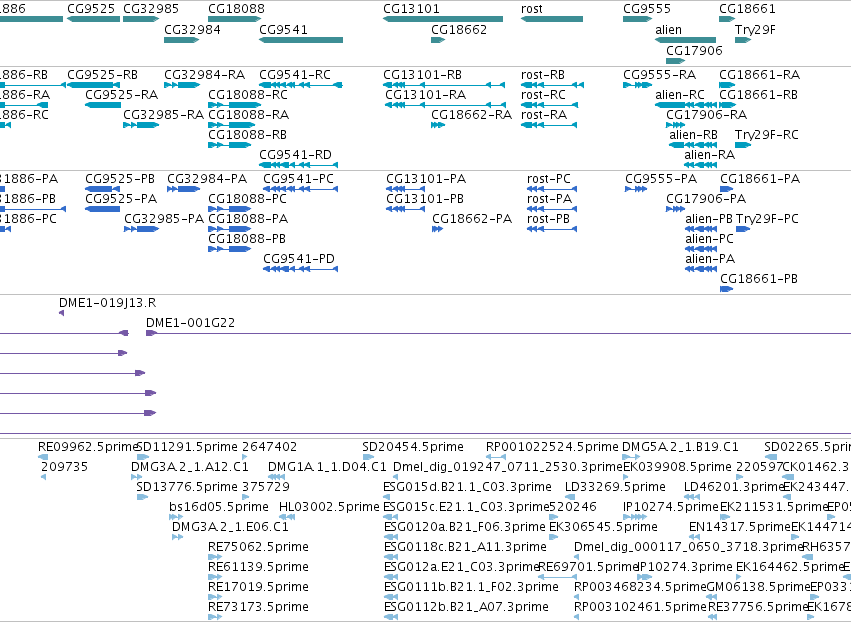Click EST DMG1A.1_1.D04.C1
851x622 pixels.
[327, 467]
